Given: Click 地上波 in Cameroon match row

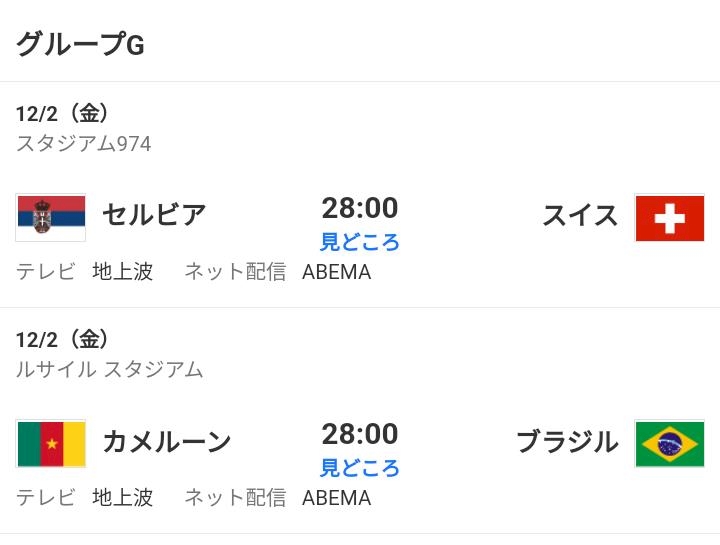Looking at the screenshot, I should tap(123, 498).
